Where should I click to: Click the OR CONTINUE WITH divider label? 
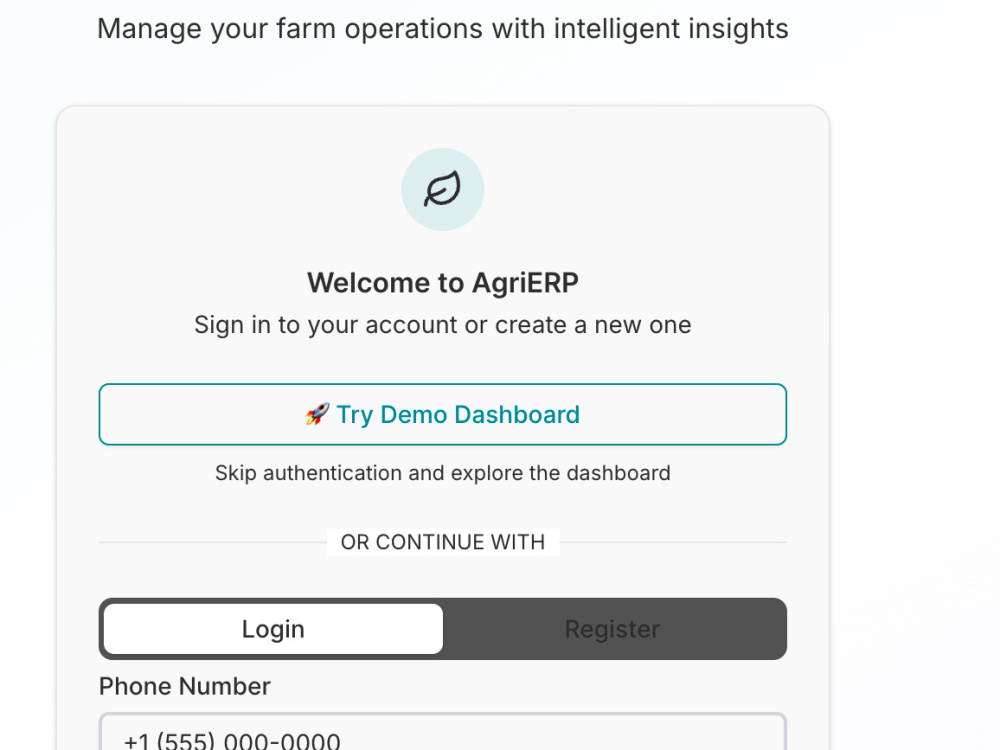[443, 542]
